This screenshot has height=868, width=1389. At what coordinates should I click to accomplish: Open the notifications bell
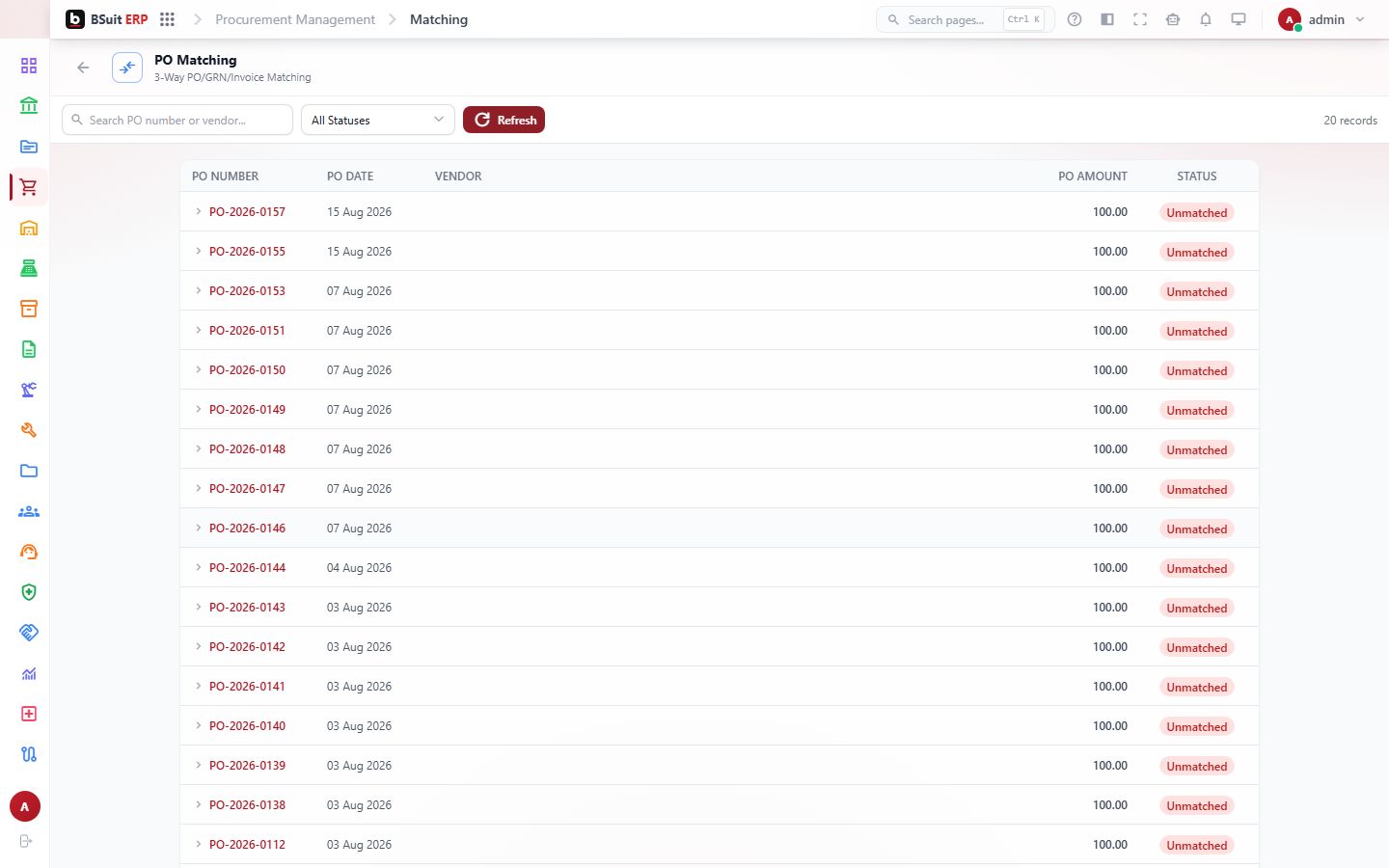[1206, 19]
